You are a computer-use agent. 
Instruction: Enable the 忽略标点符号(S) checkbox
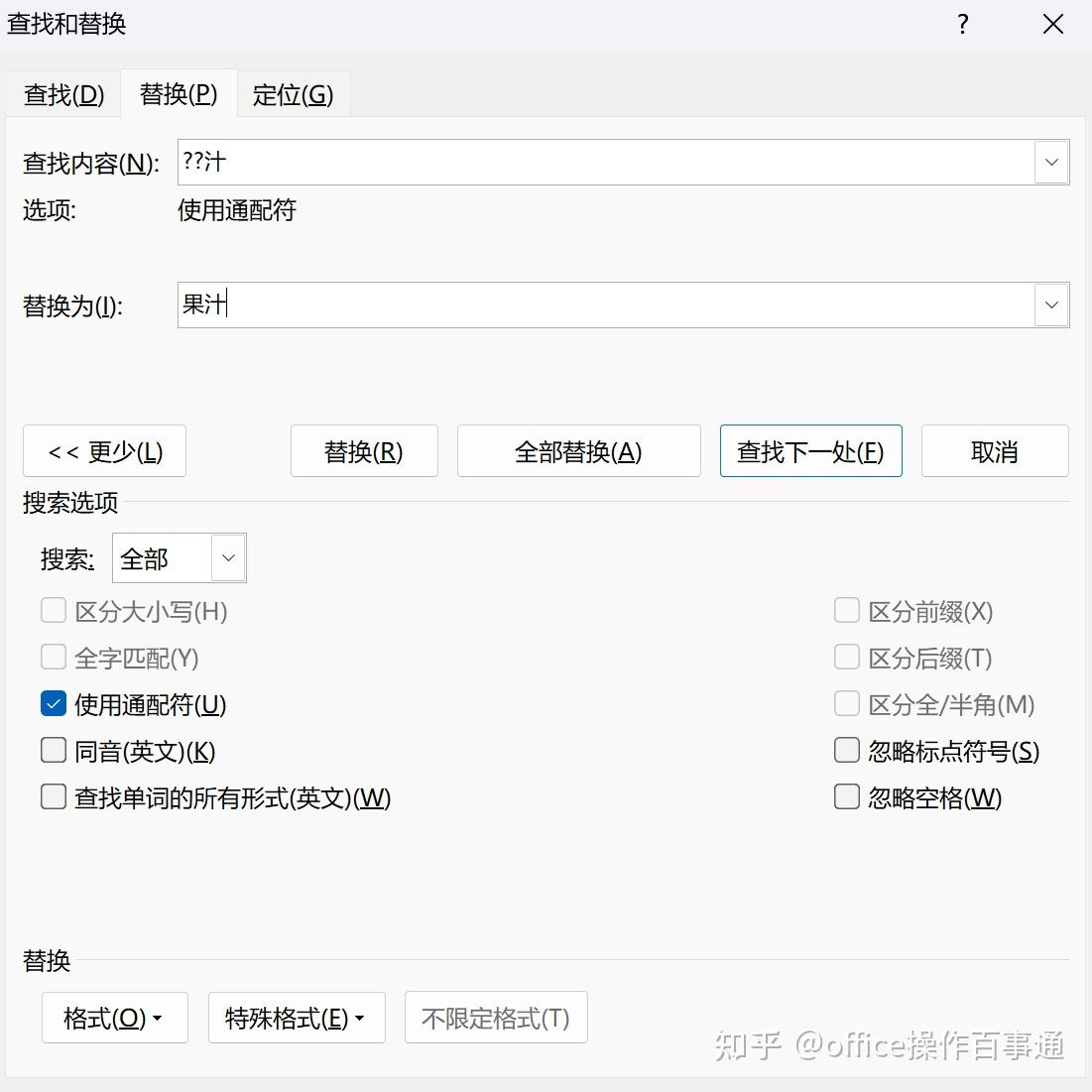click(847, 751)
